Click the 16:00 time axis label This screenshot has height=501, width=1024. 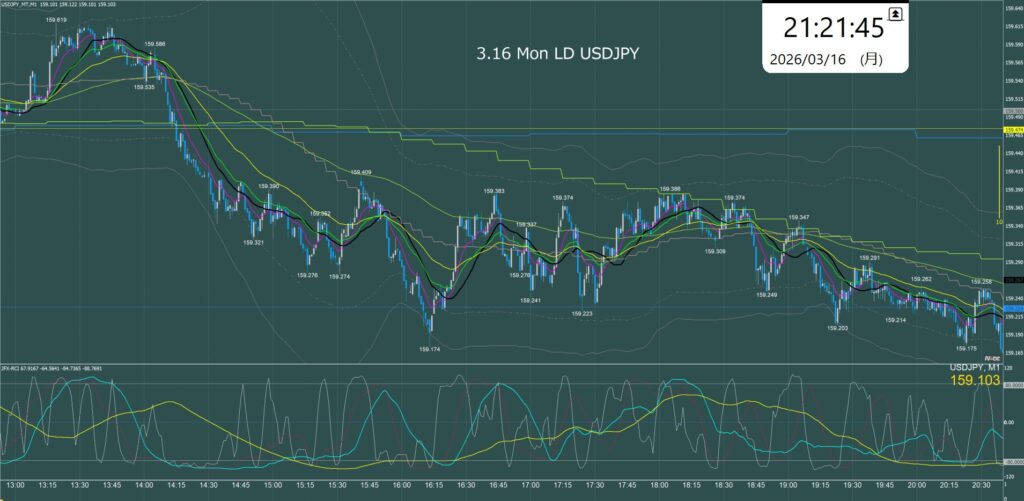[402, 485]
